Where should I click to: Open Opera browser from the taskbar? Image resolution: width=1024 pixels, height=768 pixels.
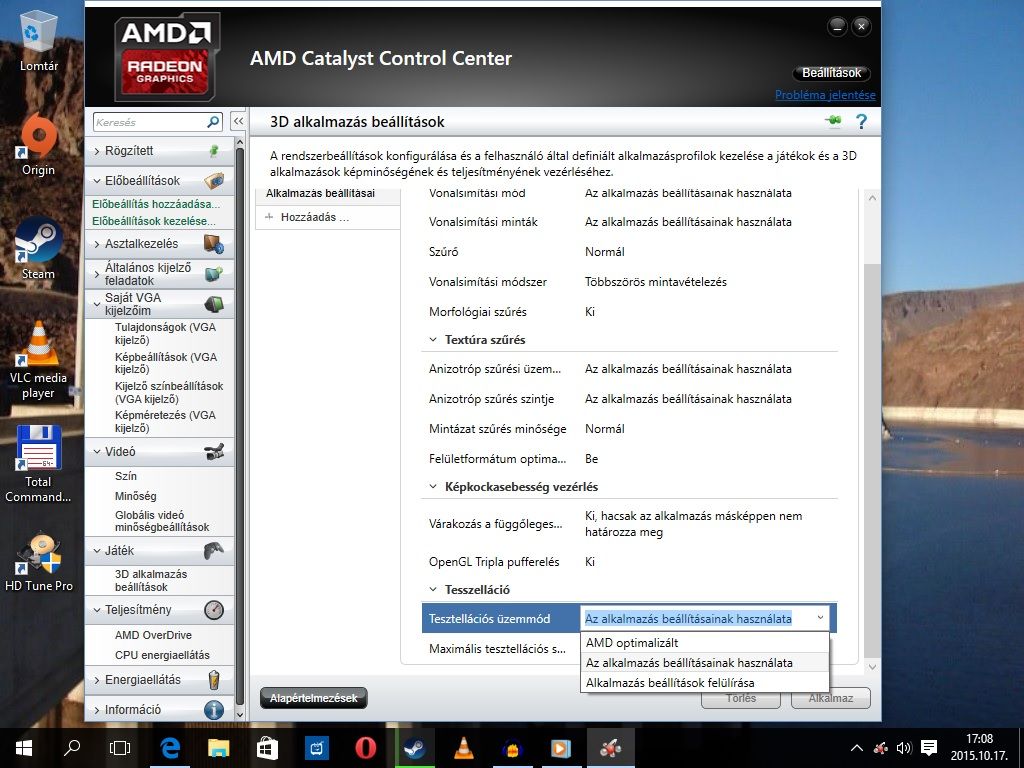[366, 748]
